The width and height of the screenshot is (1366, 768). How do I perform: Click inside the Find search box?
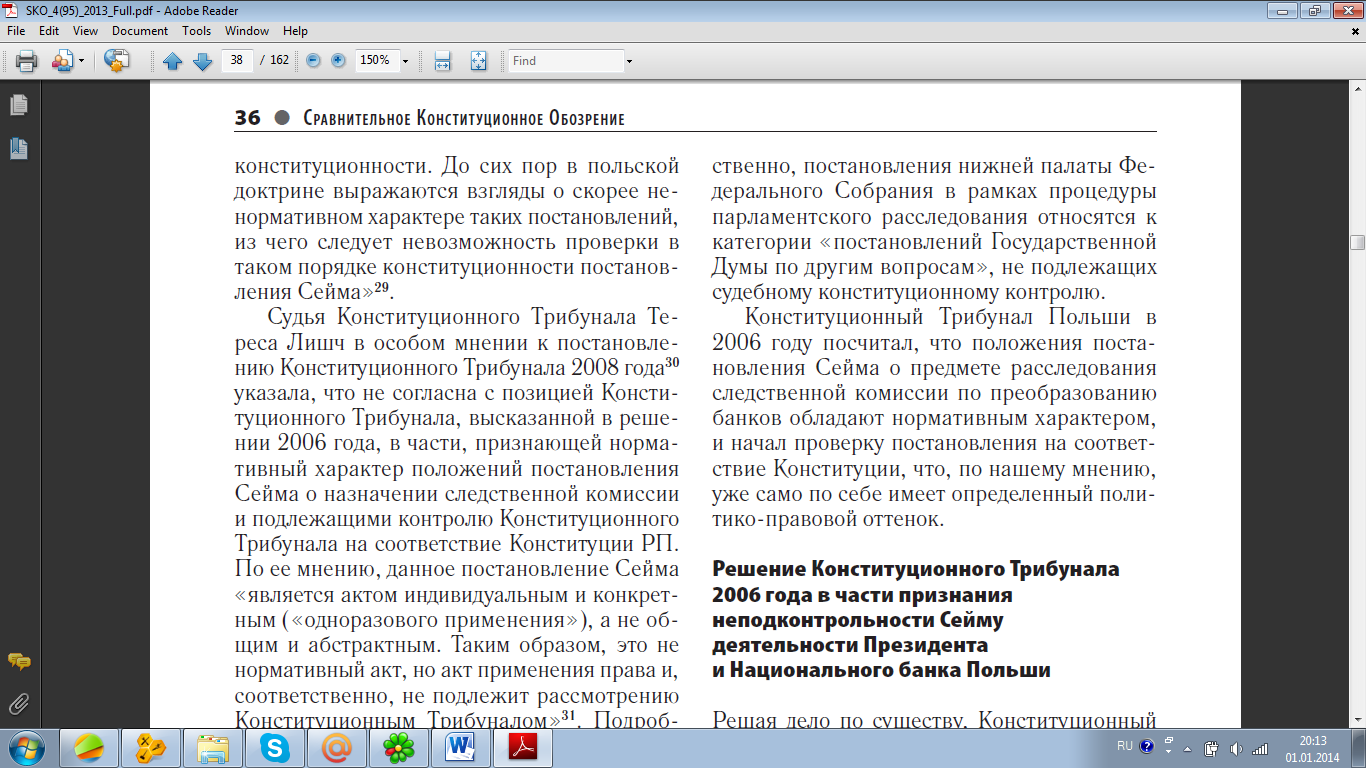[x=566, y=61]
